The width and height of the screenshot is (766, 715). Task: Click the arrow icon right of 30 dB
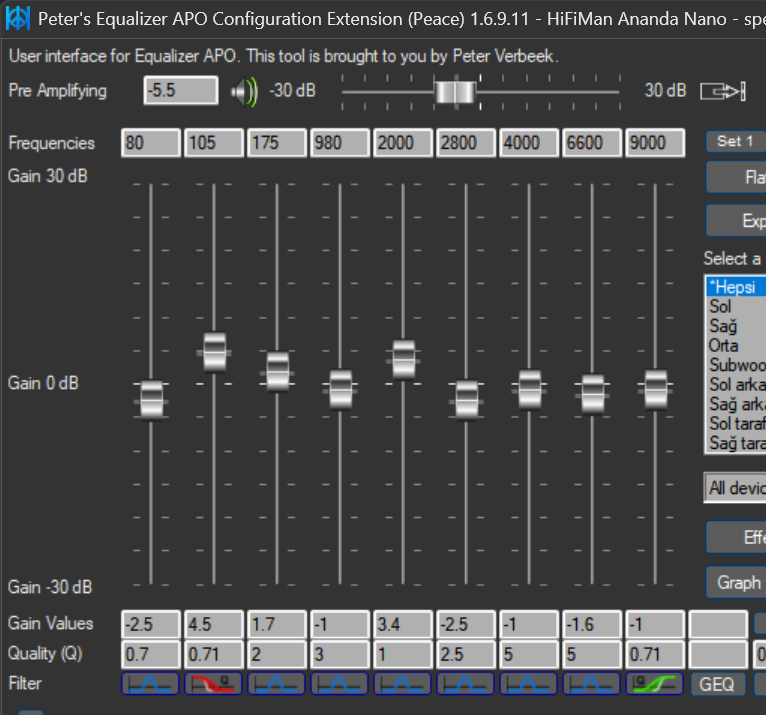[x=723, y=91]
